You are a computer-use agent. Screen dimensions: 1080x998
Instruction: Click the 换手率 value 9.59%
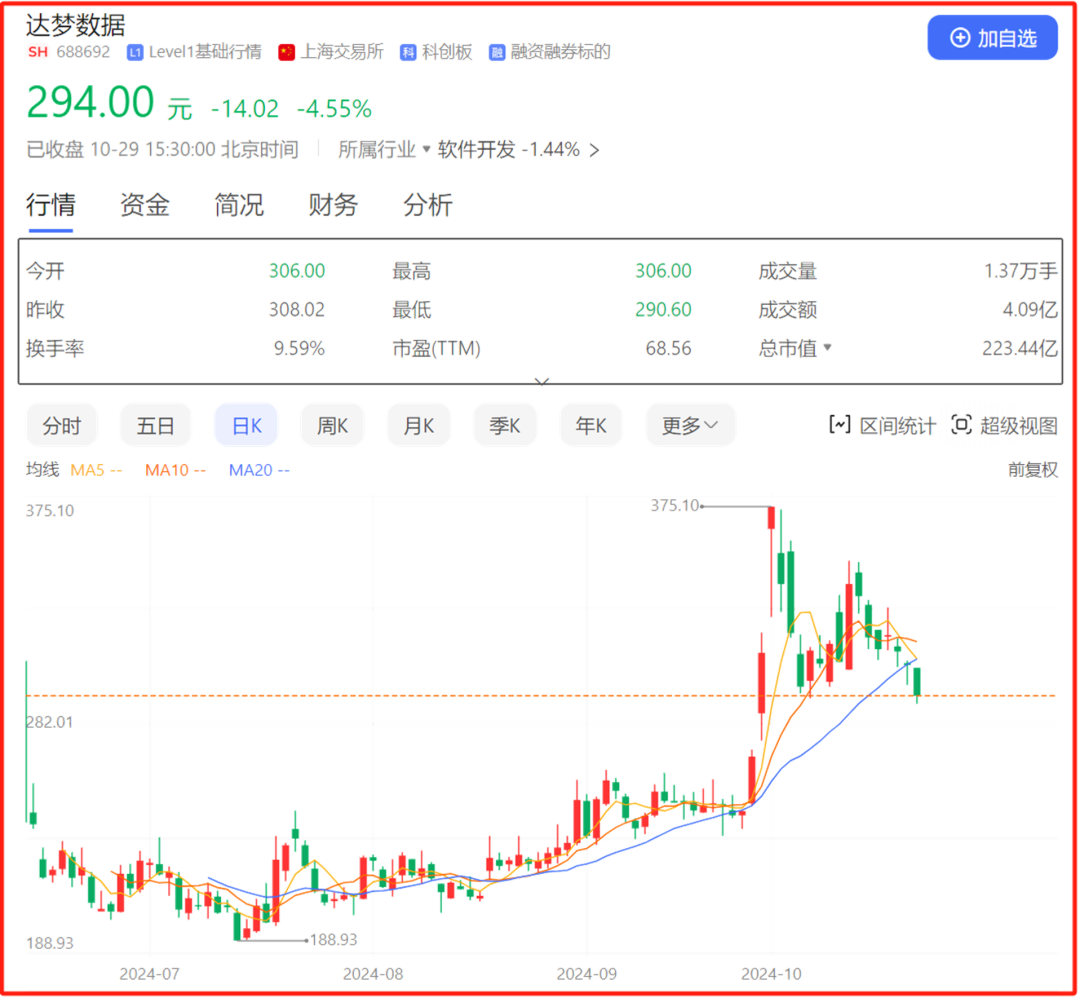(x=300, y=349)
